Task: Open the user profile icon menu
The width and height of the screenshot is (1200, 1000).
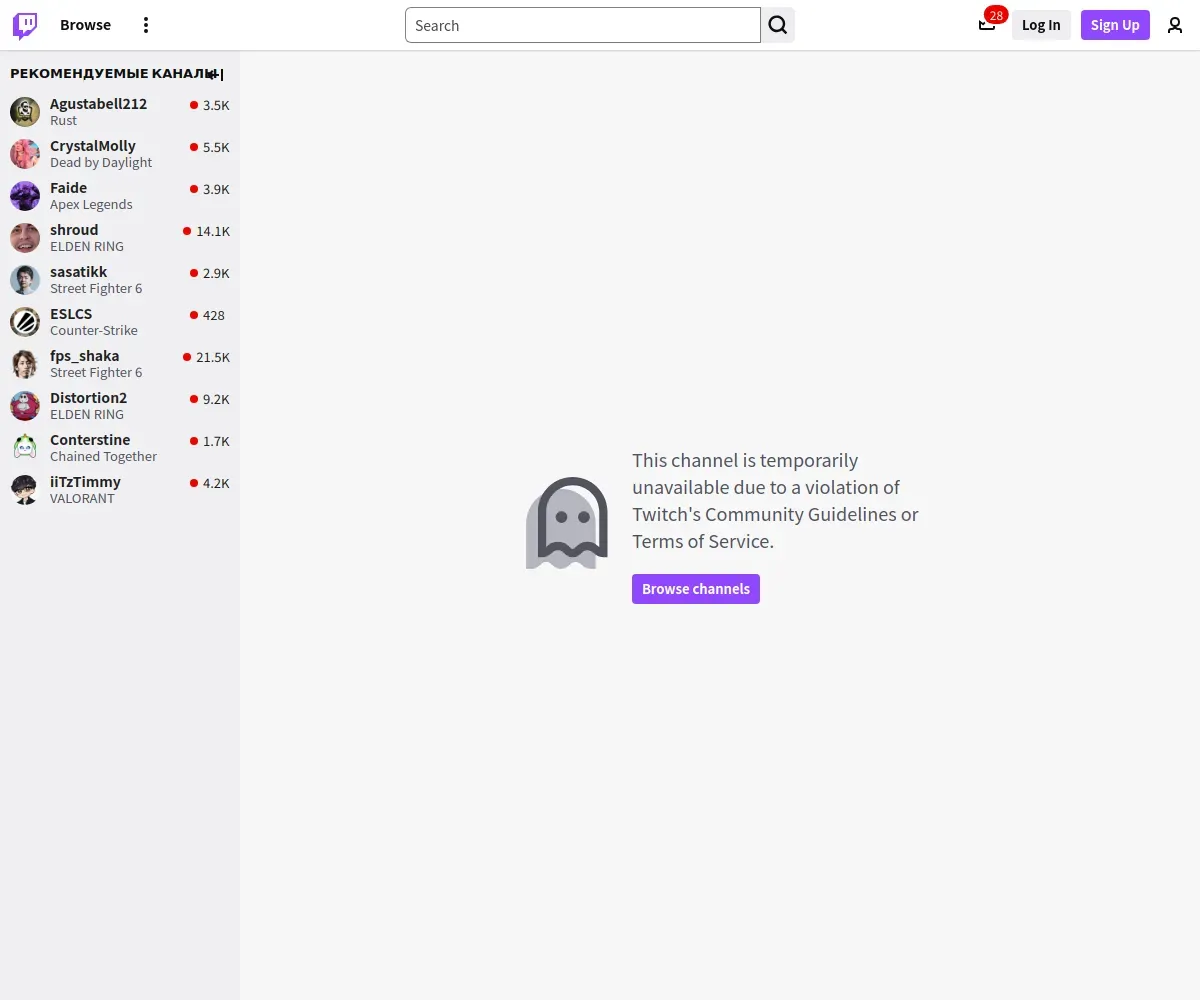Action: point(1175,25)
